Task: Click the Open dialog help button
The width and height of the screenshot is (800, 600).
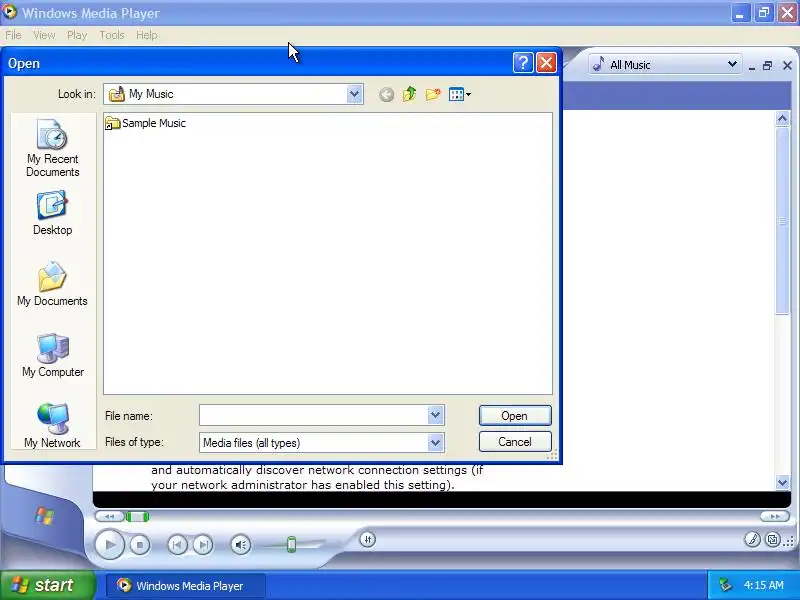Action: pos(523,63)
